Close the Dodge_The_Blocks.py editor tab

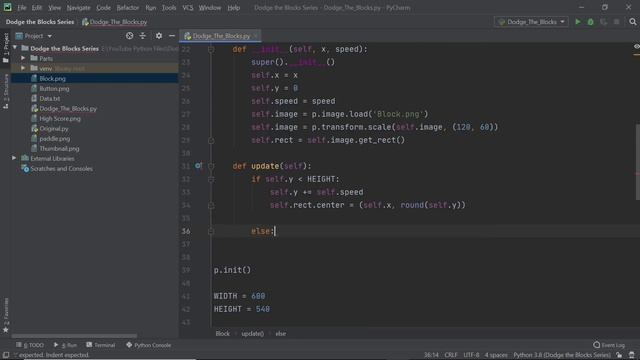256,36
